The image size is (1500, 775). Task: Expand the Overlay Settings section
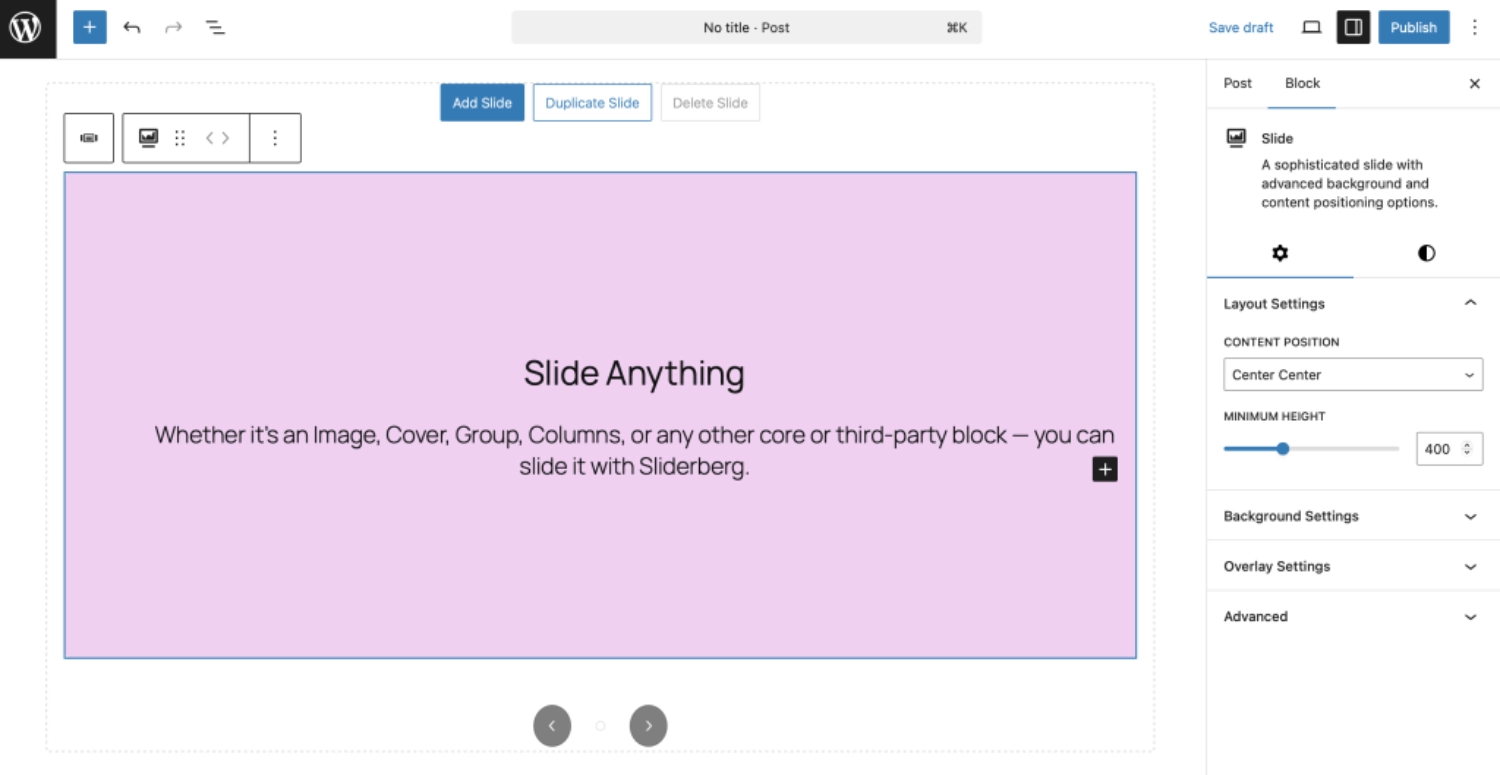pyautogui.click(x=1352, y=566)
